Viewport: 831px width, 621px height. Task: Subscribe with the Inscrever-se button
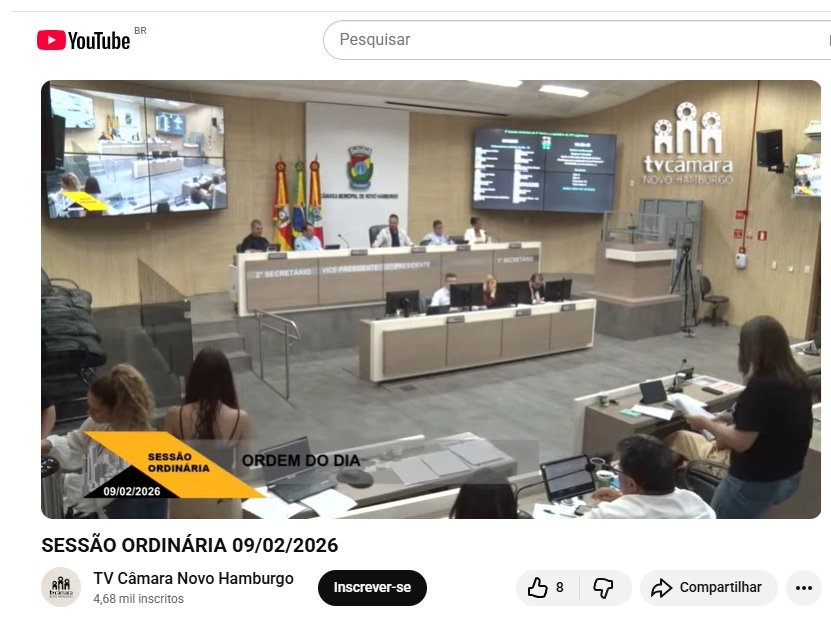click(x=372, y=588)
